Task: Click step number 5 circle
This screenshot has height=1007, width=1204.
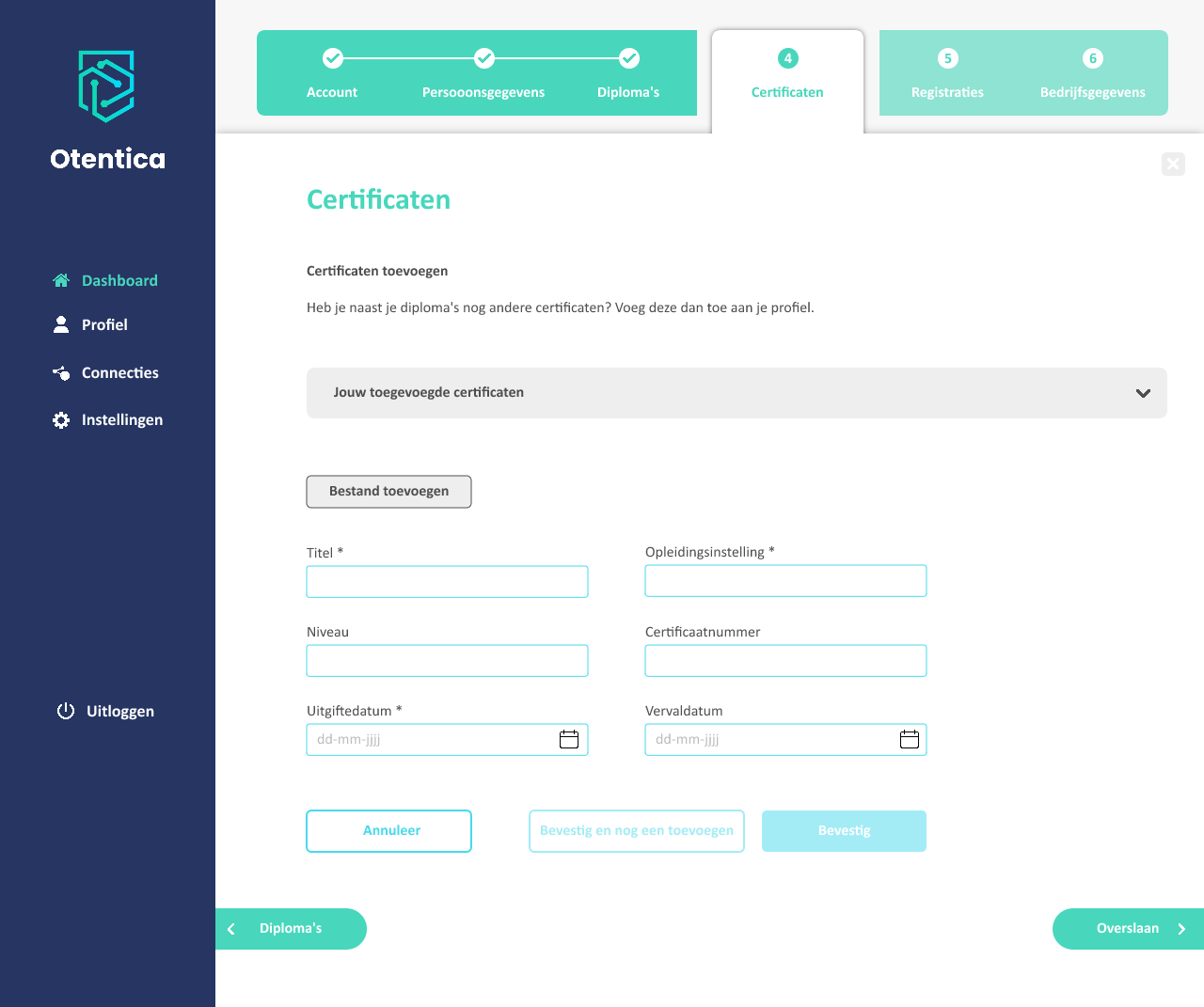Action: pos(948,58)
